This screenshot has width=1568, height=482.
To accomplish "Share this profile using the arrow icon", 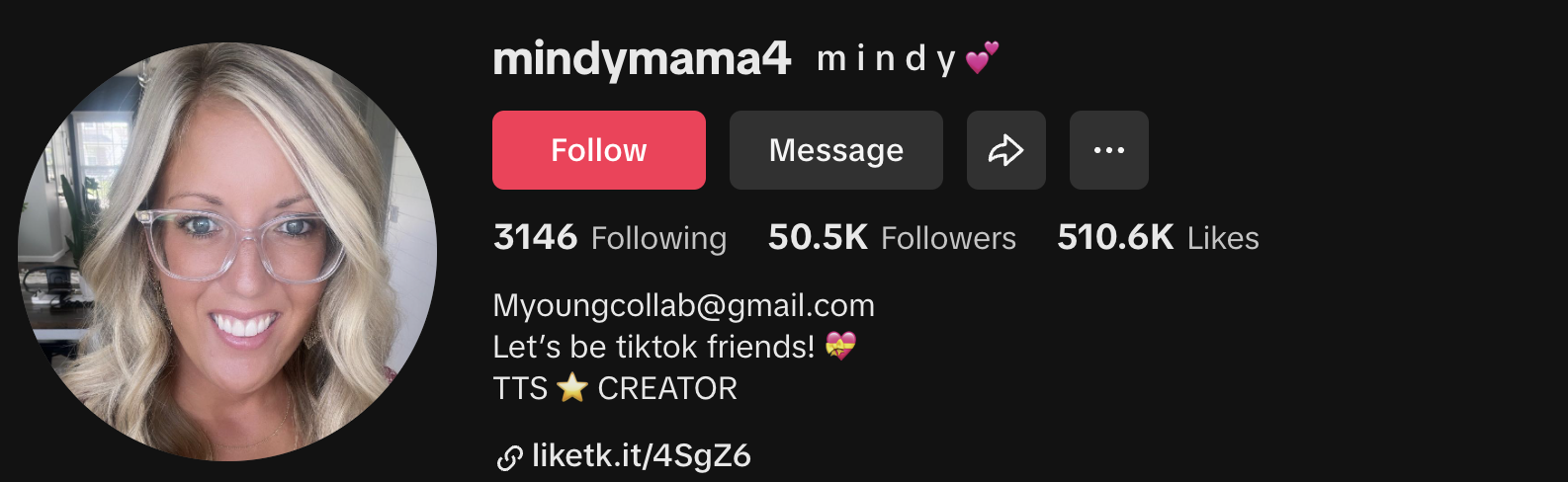I will [1006, 150].
